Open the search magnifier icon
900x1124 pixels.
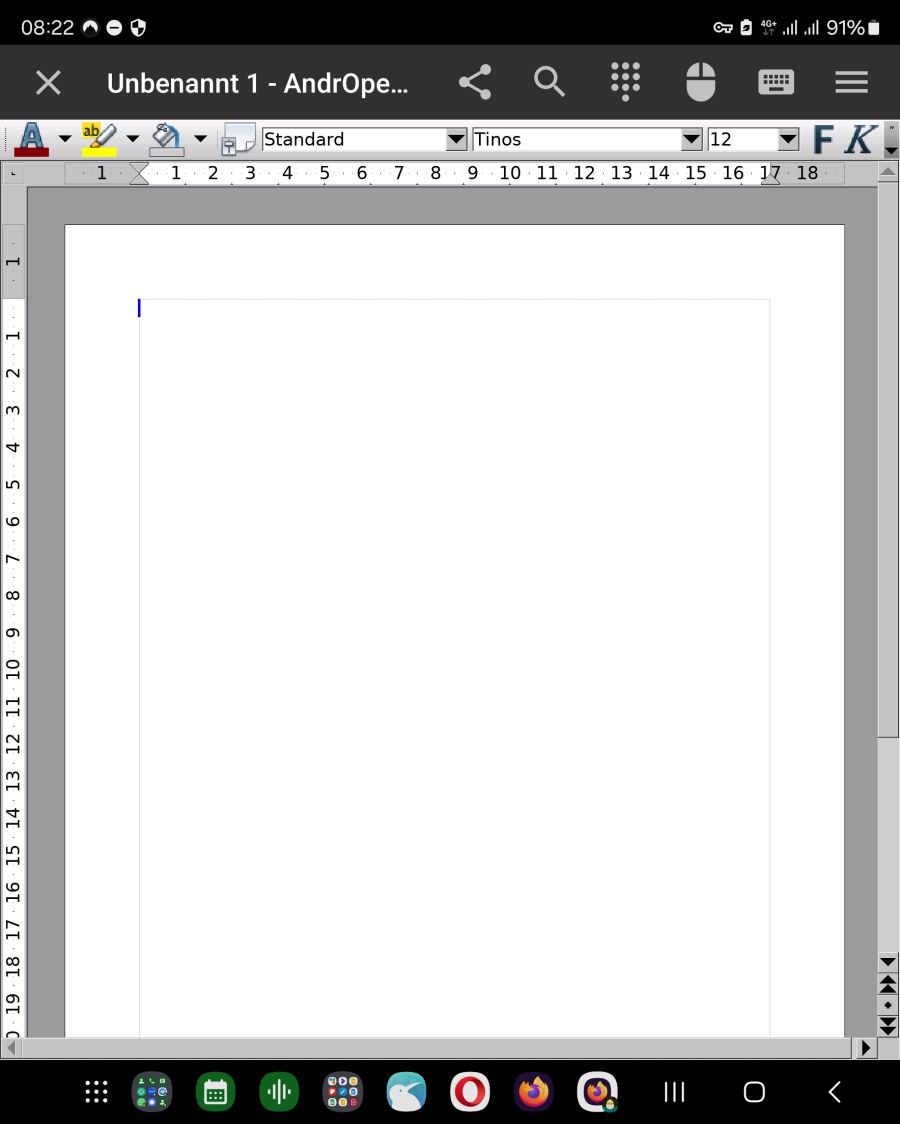(549, 82)
